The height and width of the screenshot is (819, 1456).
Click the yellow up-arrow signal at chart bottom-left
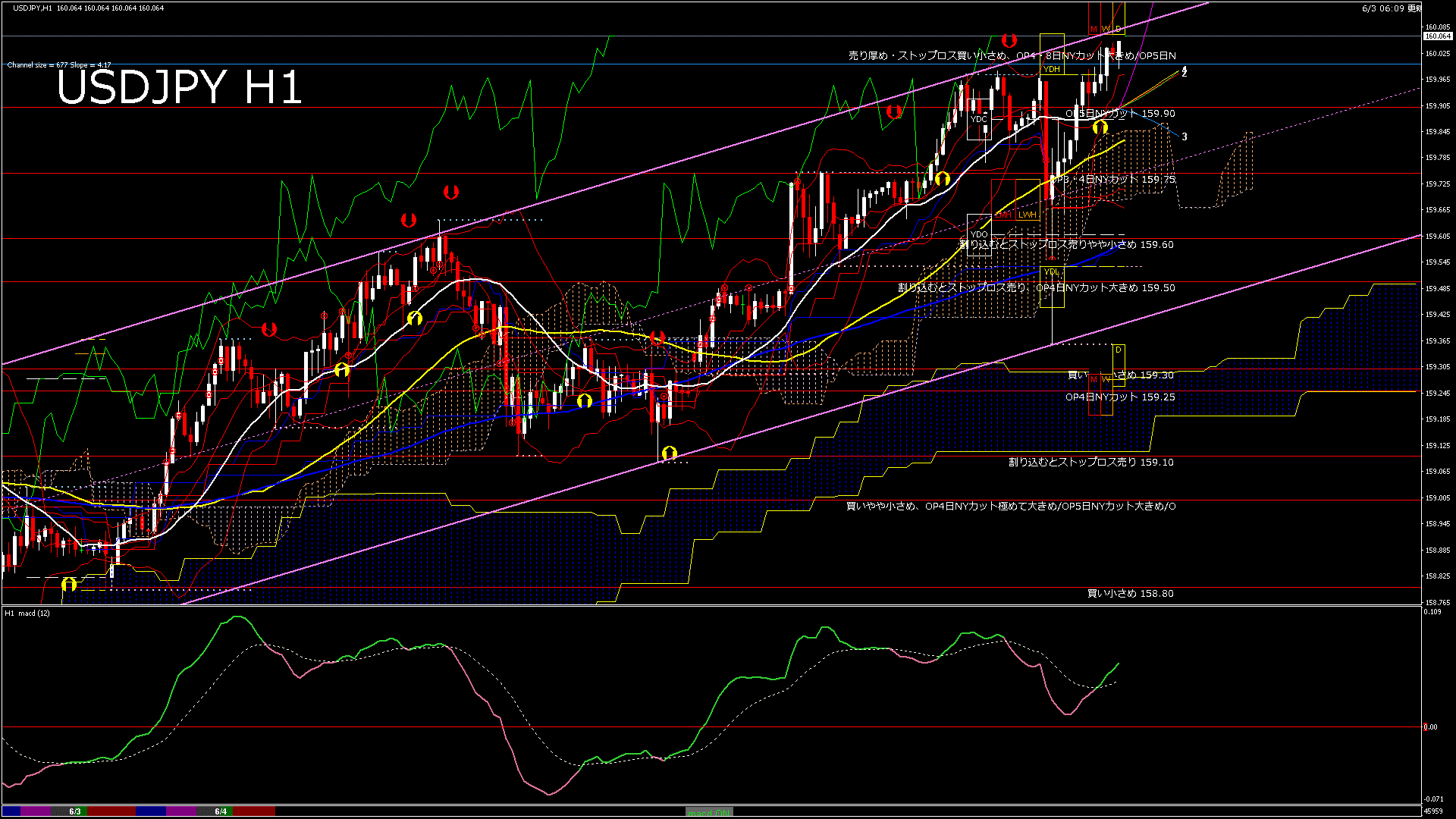(x=69, y=585)
